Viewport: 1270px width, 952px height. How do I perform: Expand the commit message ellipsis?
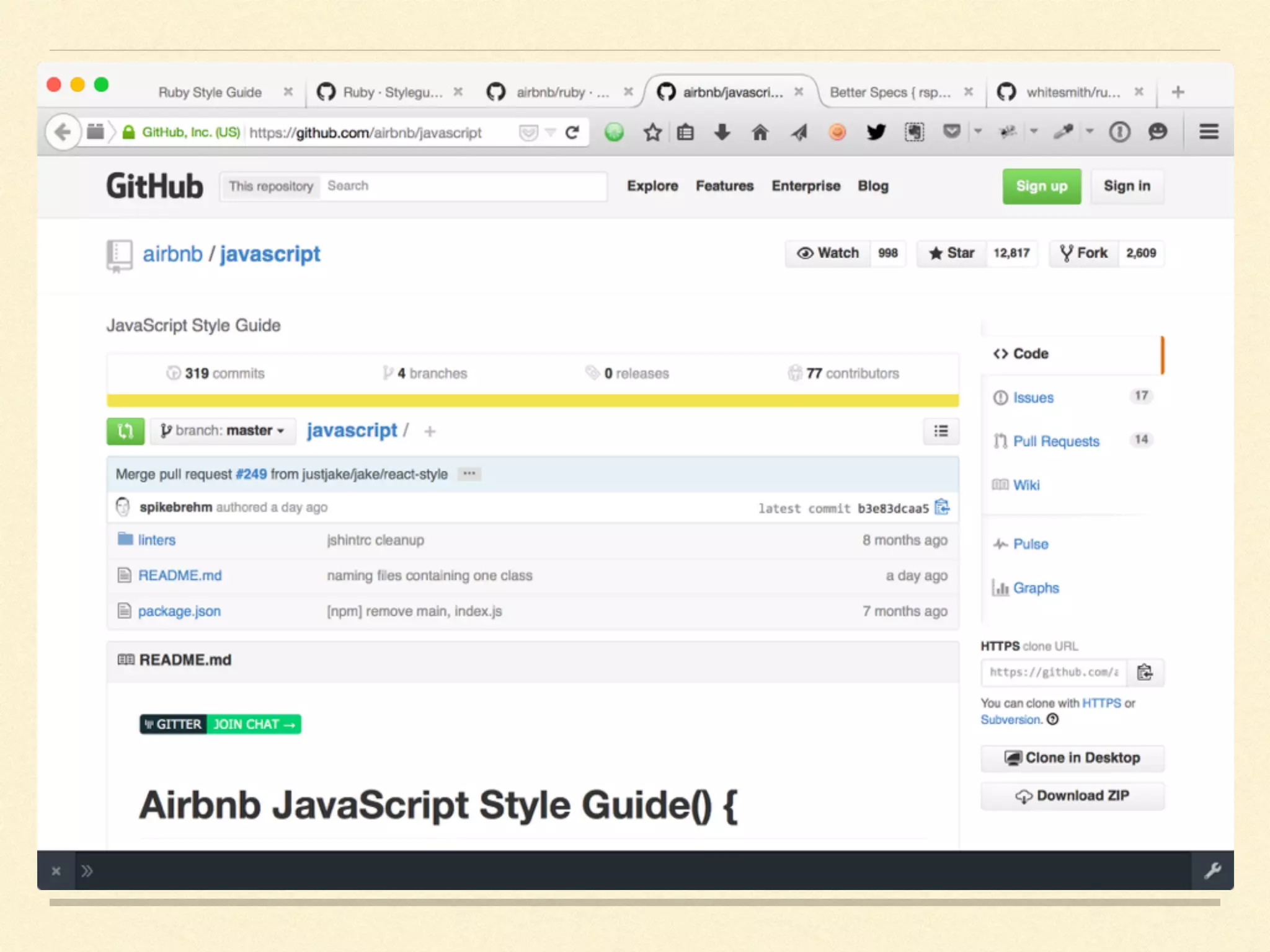click(x=469, y=474)
